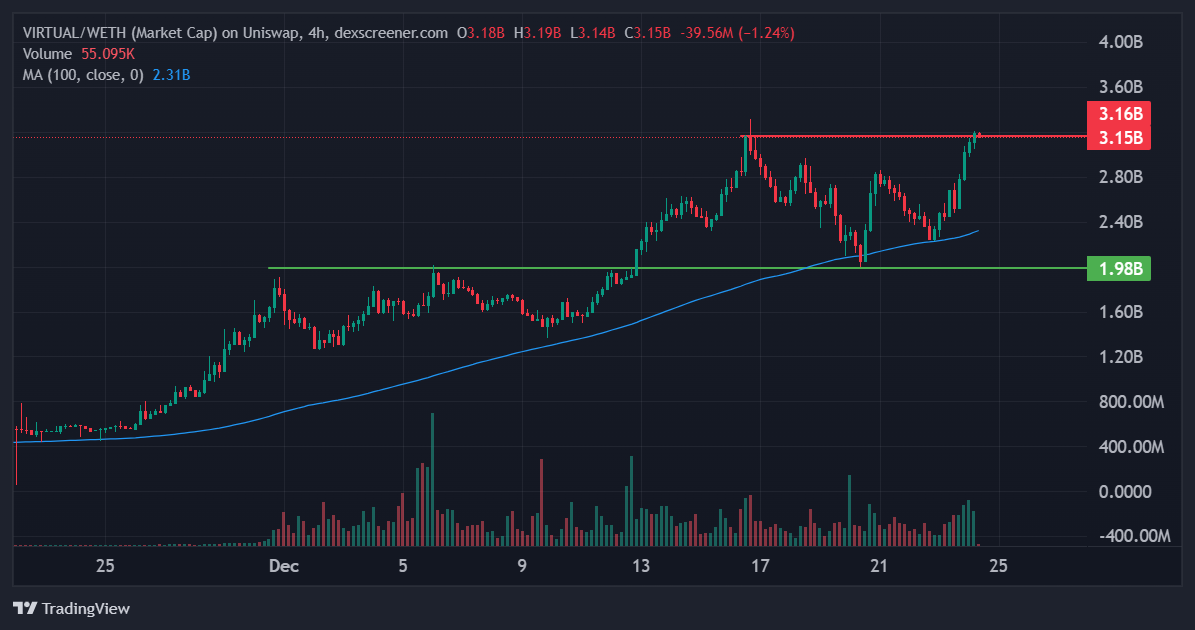1195x630 pixels.
Task: Click the Dec date label on time axis
Action: 285,566
